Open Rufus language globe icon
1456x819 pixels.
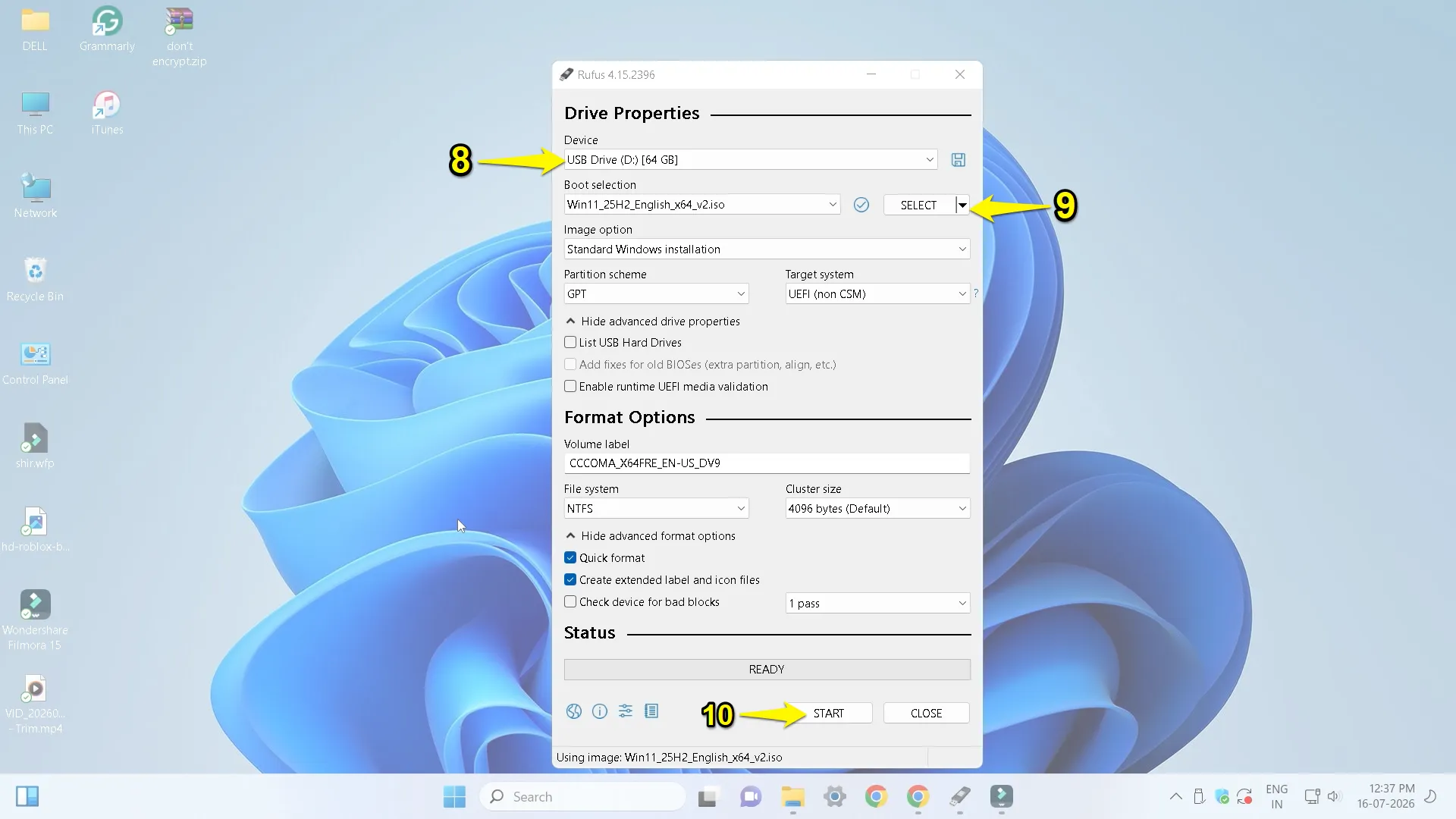coord(574,711)
